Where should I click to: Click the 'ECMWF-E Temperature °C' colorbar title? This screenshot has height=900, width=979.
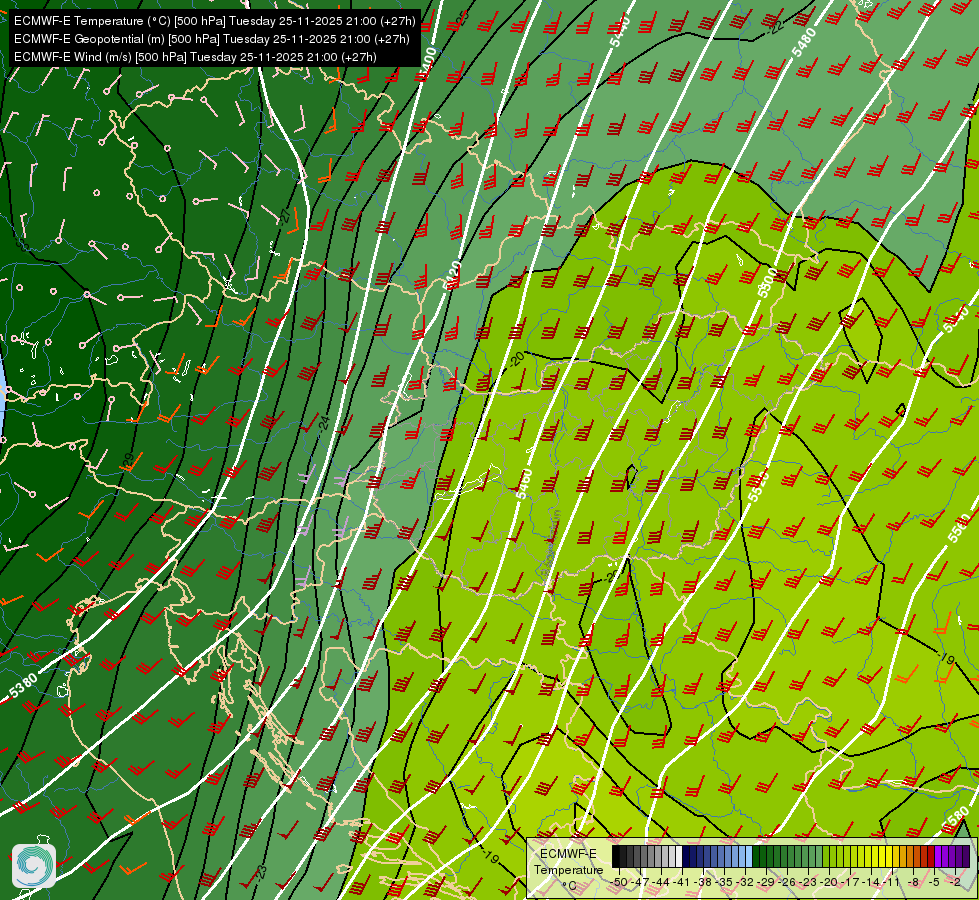[x=569, y=870]
